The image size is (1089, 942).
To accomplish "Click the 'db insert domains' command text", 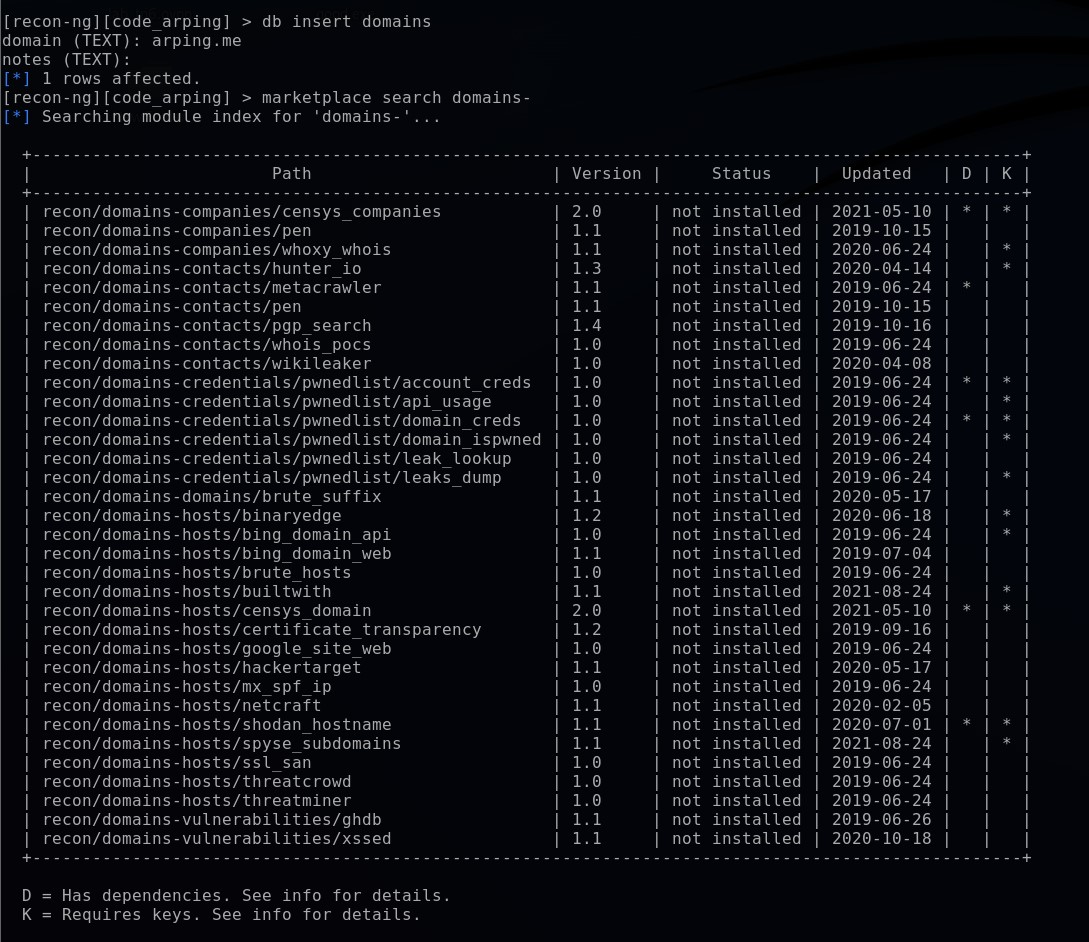I will click(346, 21).
